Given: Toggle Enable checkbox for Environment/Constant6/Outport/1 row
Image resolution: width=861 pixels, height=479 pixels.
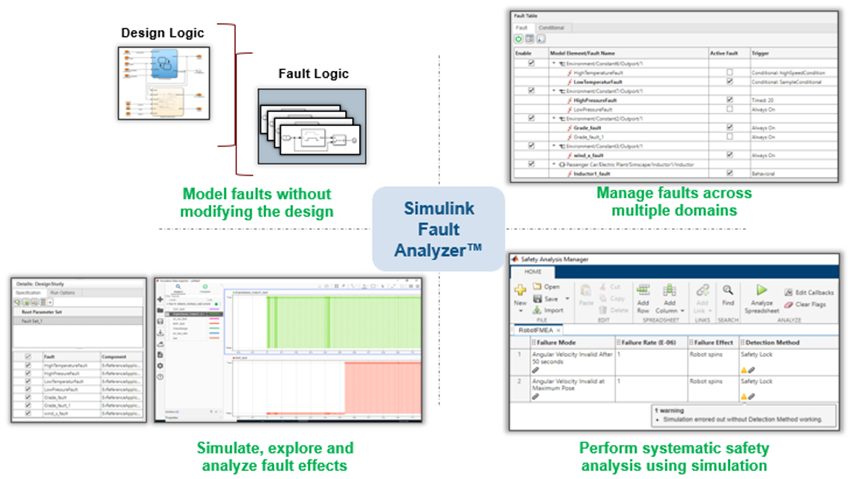Looking at the screenshot, I should point(531,63).
